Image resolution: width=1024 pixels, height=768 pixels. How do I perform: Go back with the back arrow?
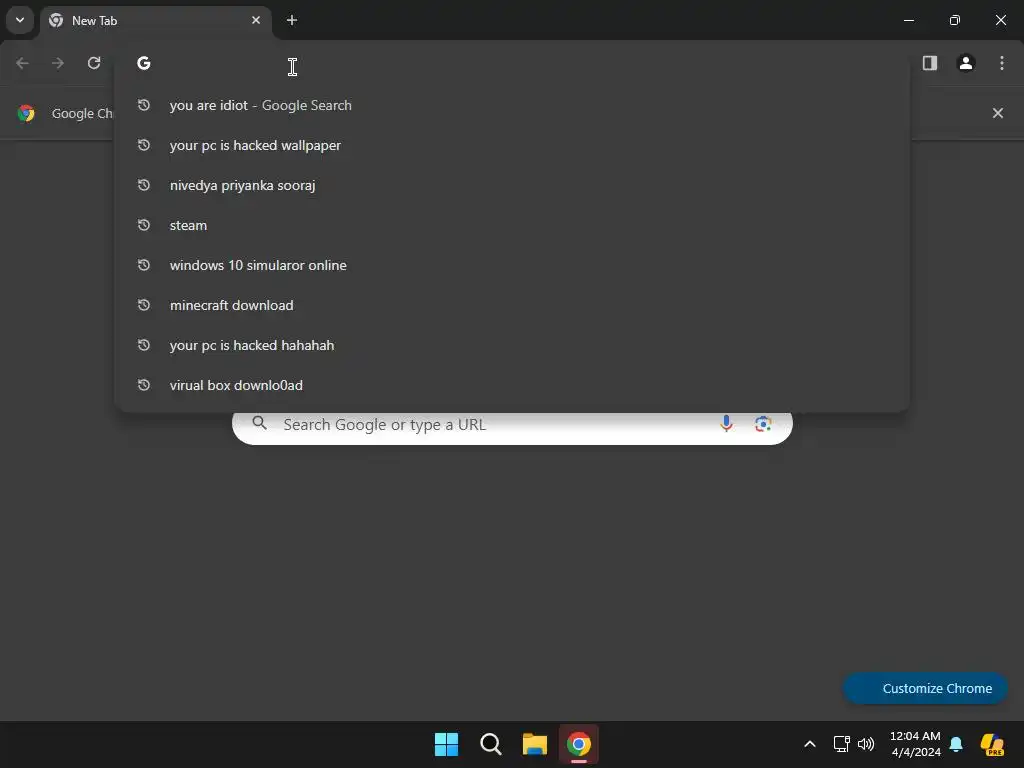[x=22, y=63]
